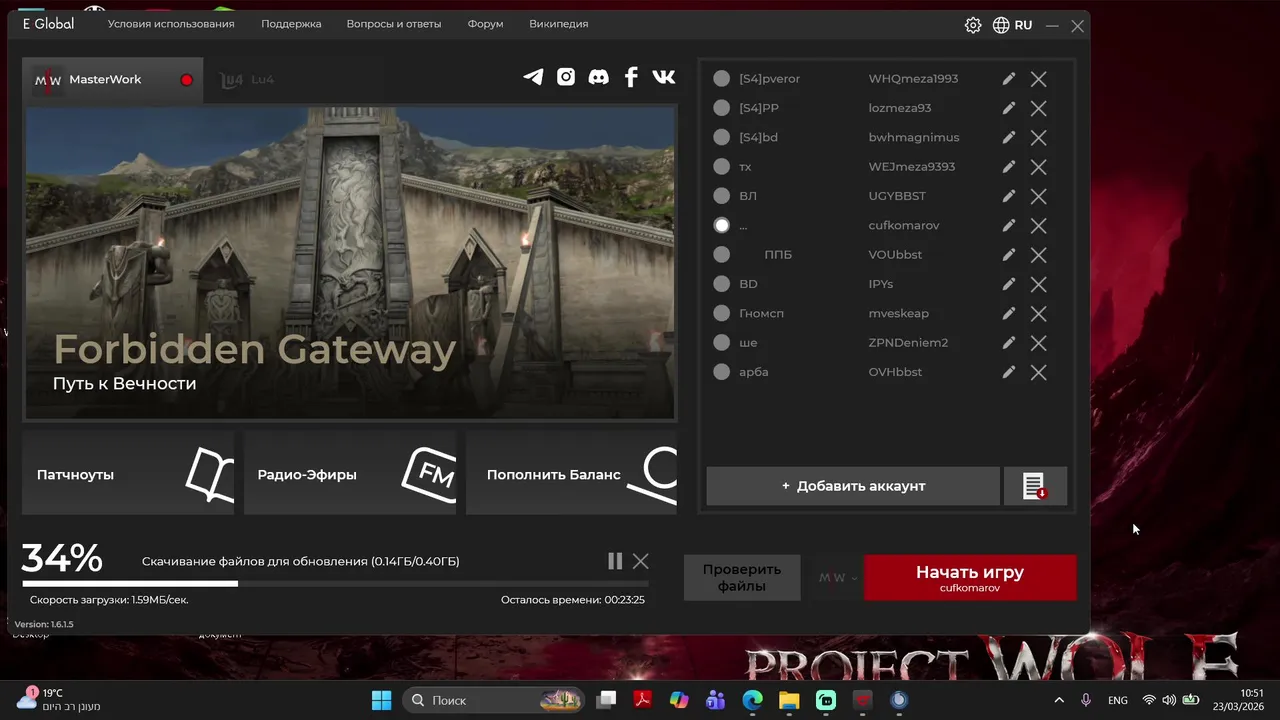Open Microsoft Edge from the taskbar

coord(752,700)
